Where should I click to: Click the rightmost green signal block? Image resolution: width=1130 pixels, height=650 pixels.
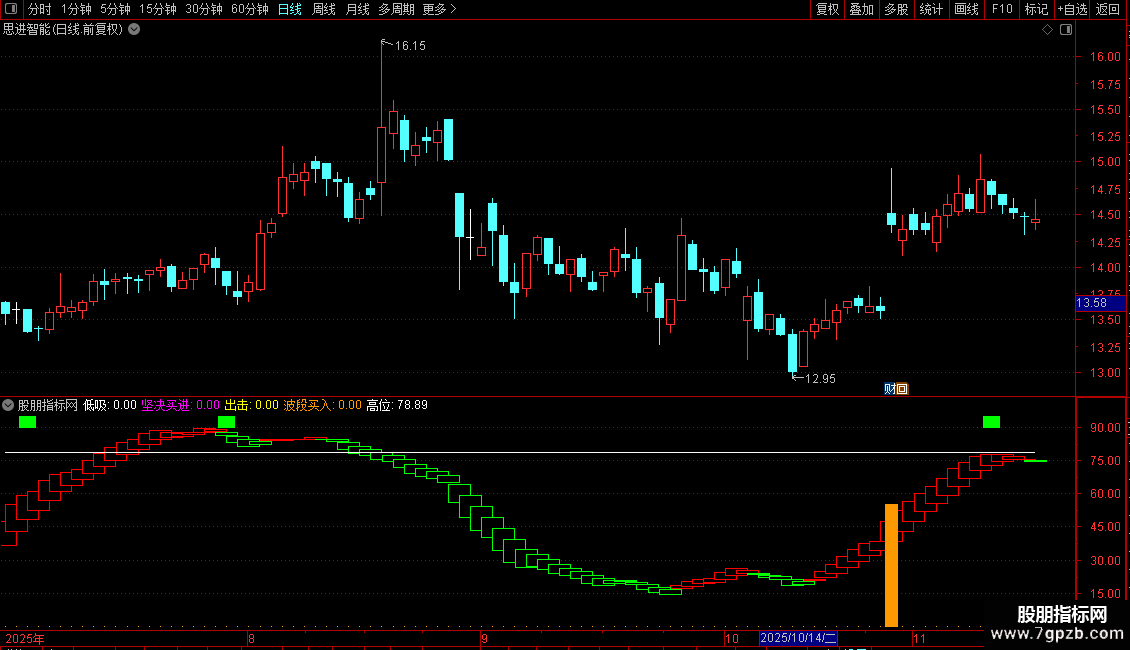[x=991, y=422]
